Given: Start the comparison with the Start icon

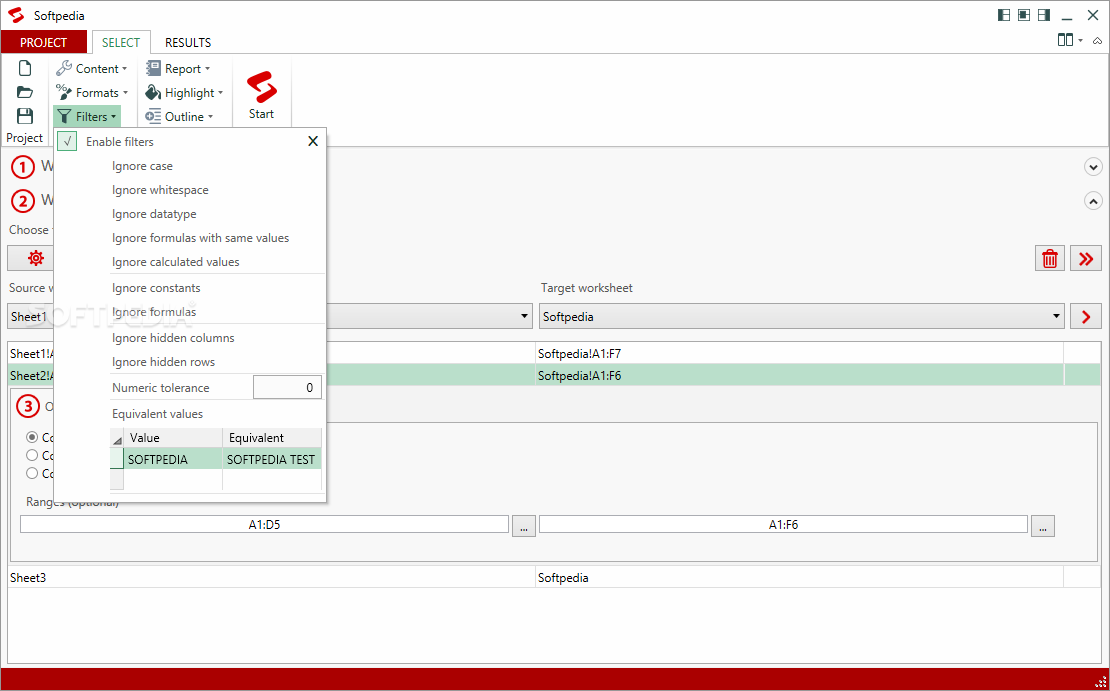Looking at the screenshot, I should [x=261, y=96].
